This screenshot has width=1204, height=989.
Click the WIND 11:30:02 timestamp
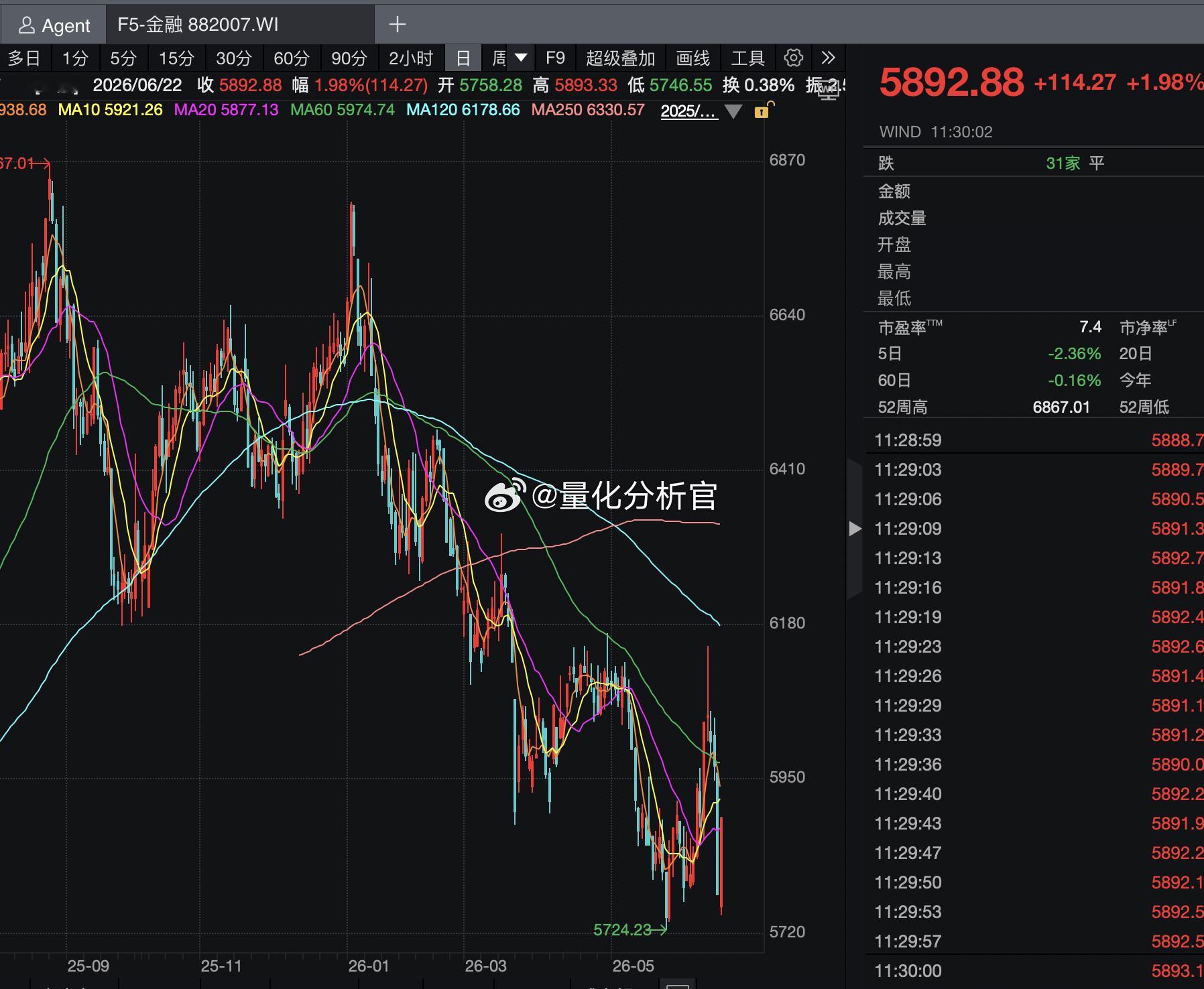click(x=936, y=132)
